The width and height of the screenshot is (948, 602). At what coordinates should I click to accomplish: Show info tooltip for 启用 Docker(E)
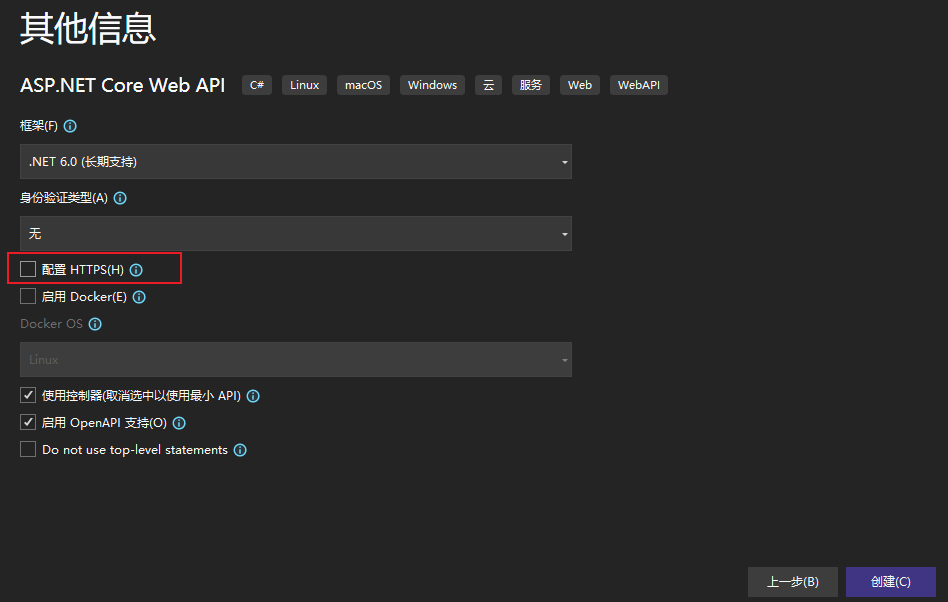pos(139,297)
